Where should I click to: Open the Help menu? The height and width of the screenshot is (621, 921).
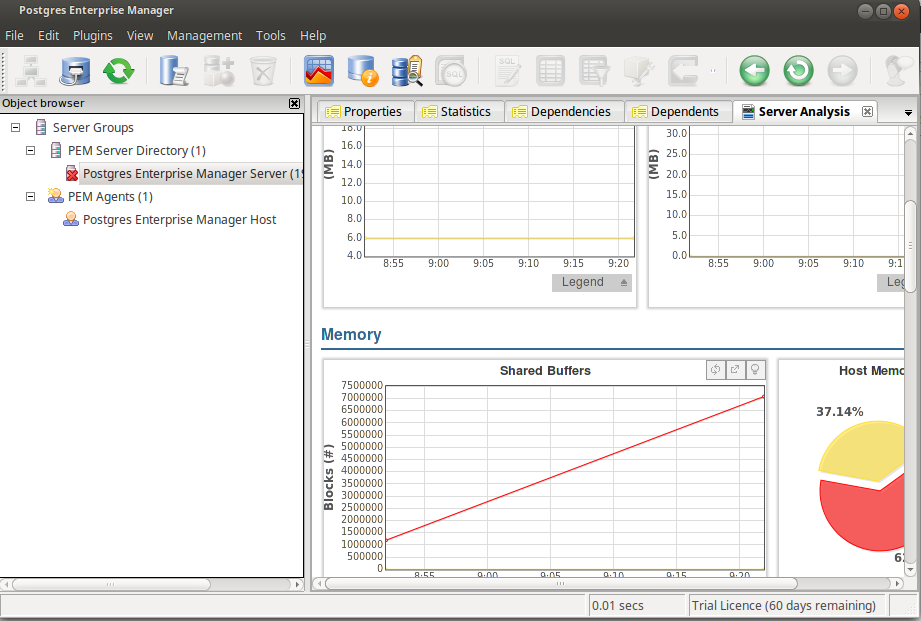[x=313, y=36]
